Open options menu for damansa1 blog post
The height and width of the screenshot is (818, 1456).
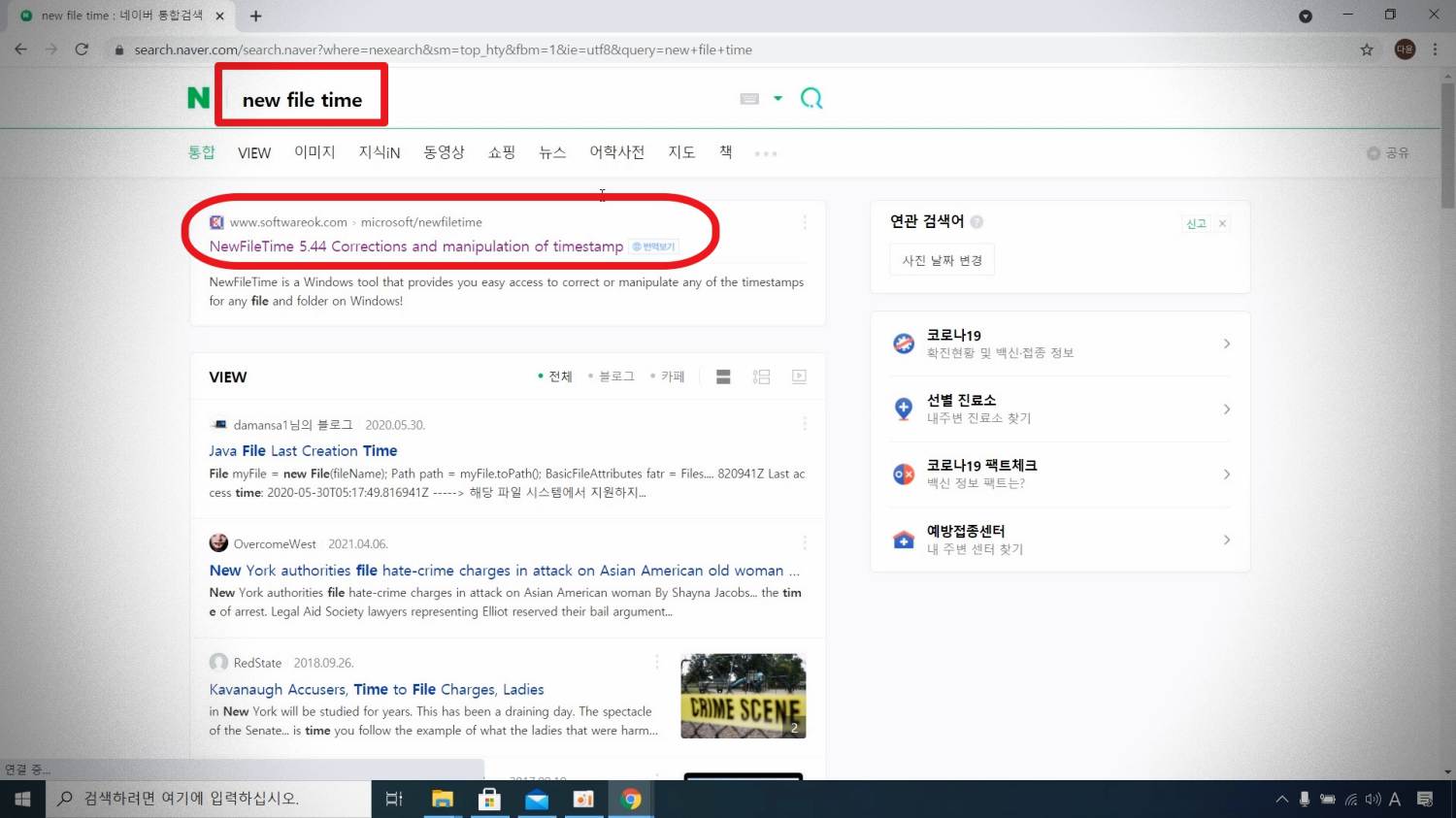pos(805,424)
